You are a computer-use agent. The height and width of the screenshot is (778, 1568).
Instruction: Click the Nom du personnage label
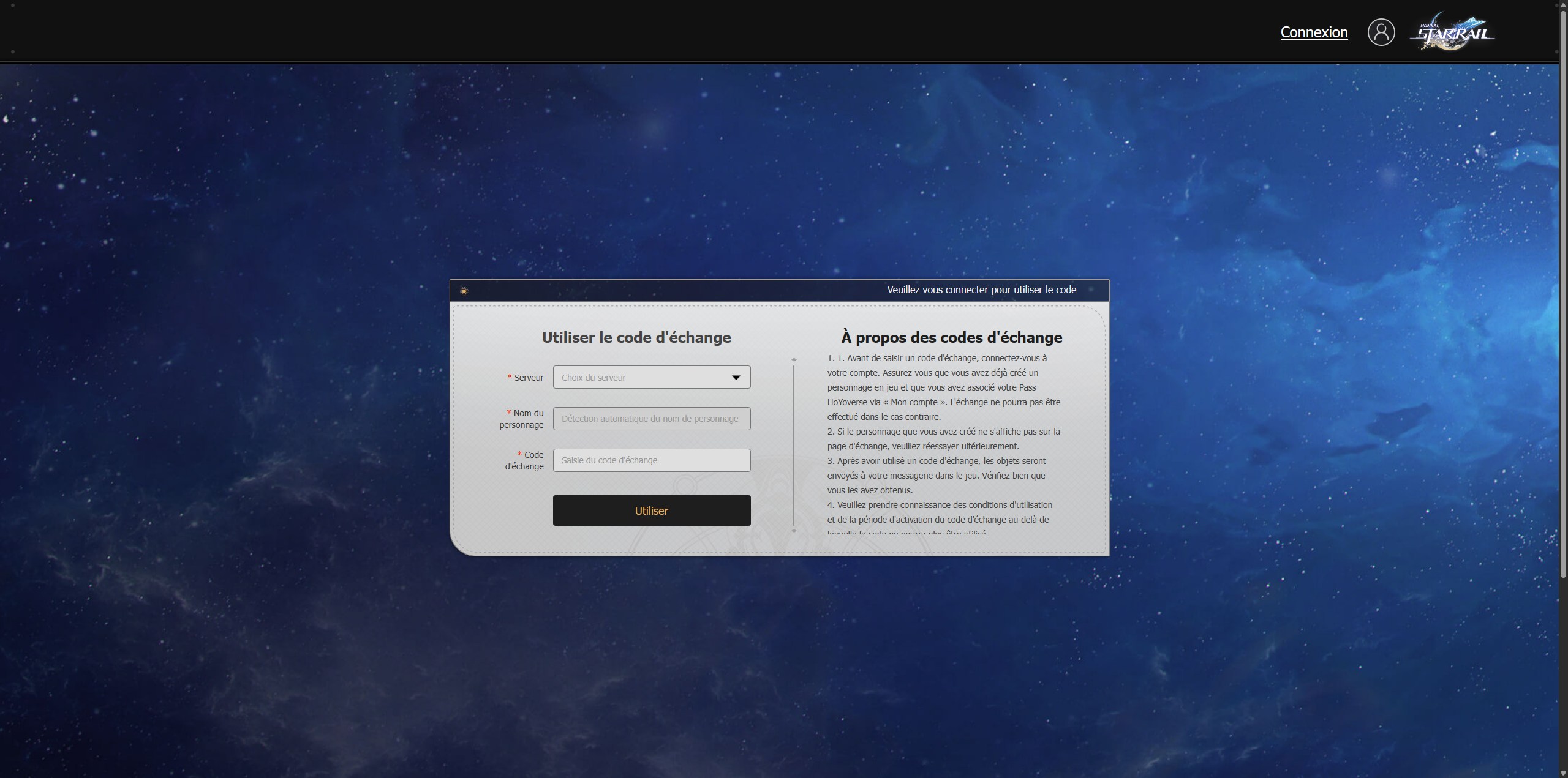(x=522, y=419)
